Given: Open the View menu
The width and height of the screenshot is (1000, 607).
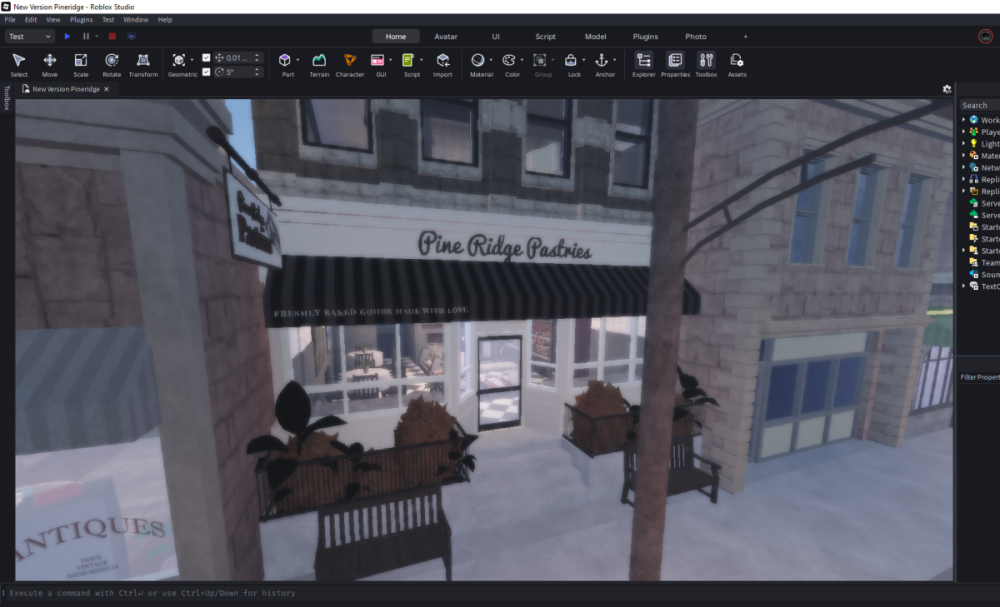Looking at the screenshot, I should click(x=53, y=20).
